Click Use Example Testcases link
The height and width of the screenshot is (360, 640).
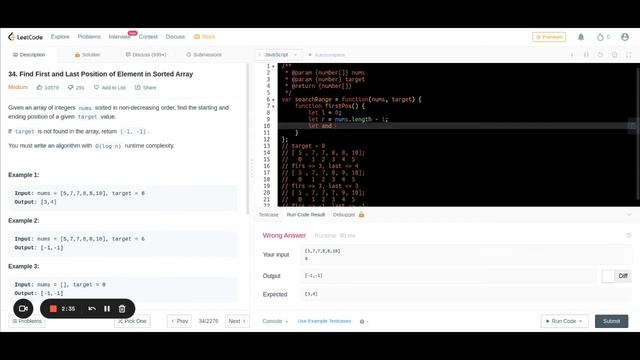click(324, 321)
